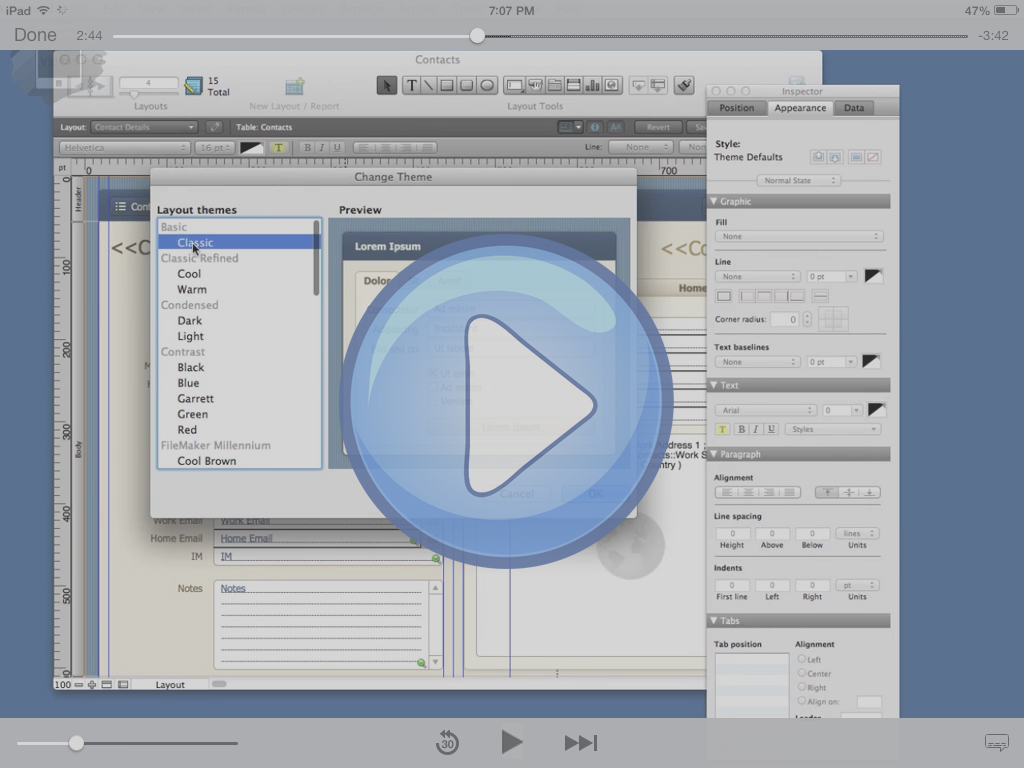
Task: Open the Normal State dropdown in Inspector
Action: (x=799, y=180)
